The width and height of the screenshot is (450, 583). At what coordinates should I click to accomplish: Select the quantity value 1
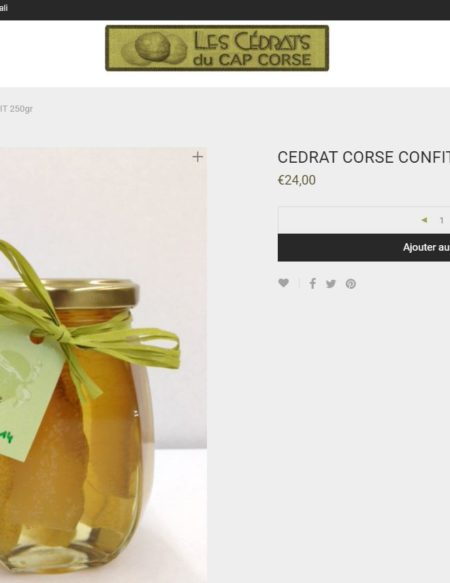pyautogui.click(x=441, y=220)
